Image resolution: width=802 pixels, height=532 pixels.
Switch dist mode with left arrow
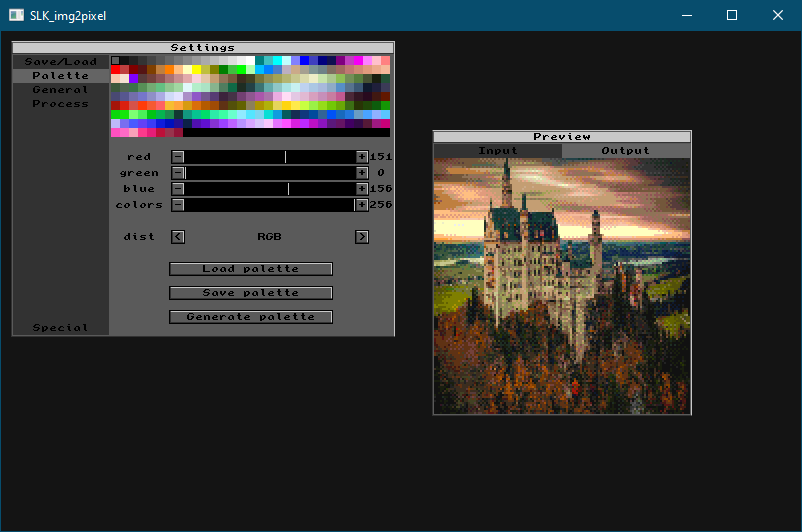(x=178, y=237)
